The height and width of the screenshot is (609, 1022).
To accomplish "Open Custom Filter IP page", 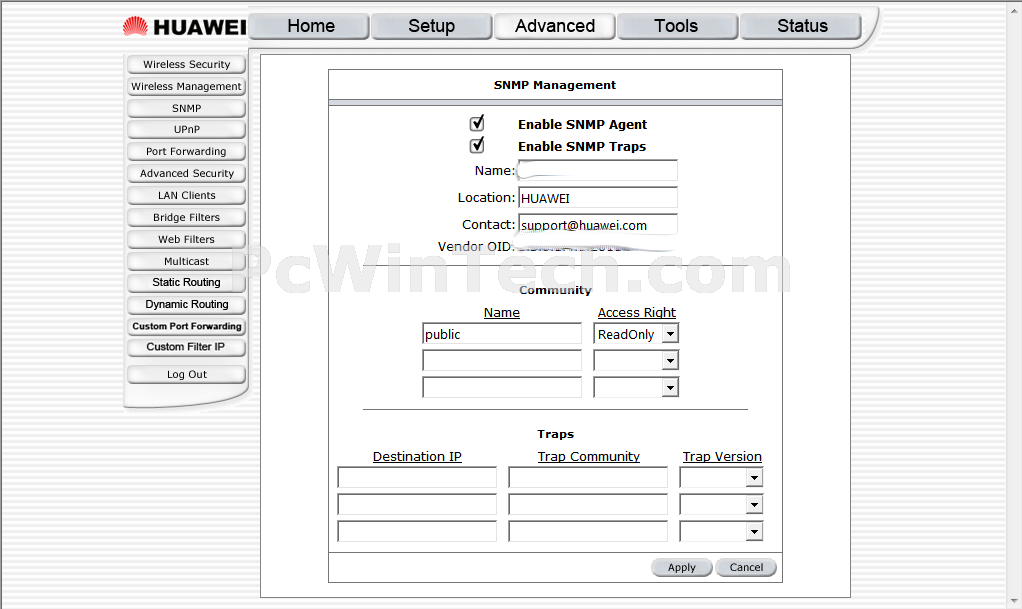I will [186, 347].
